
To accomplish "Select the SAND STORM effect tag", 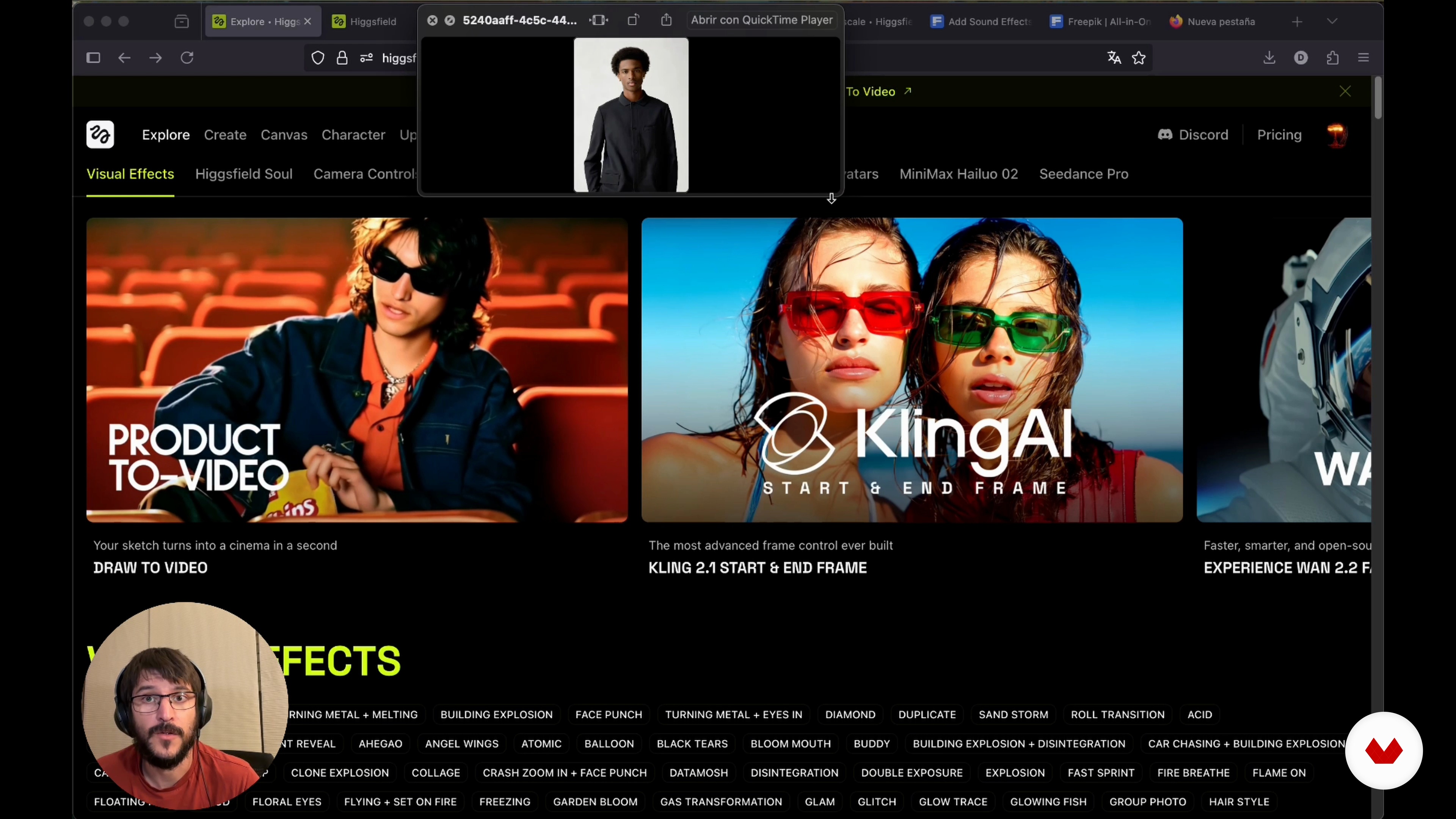I will tap(1014, 714).
